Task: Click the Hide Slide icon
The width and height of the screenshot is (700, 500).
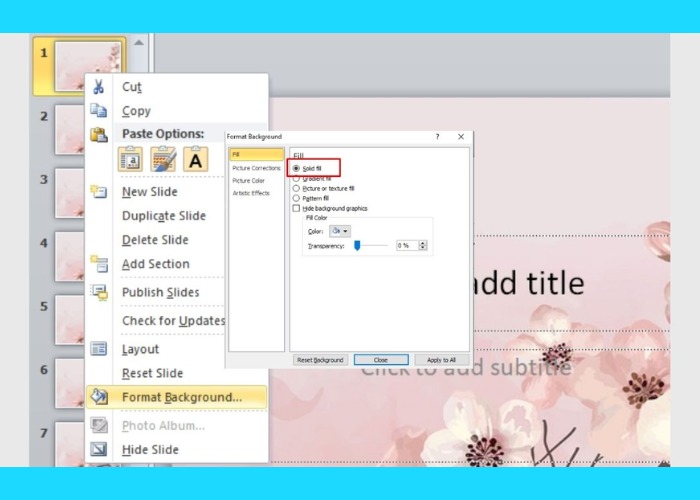Action: (99, 449)
